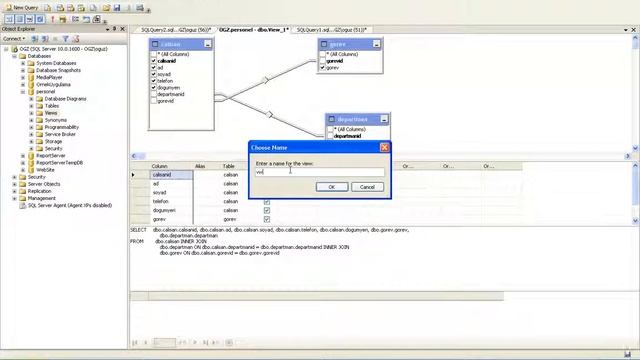Collapse the gorev table window
Viewport: 640px width, 360px height.
(x=377, y=44)
